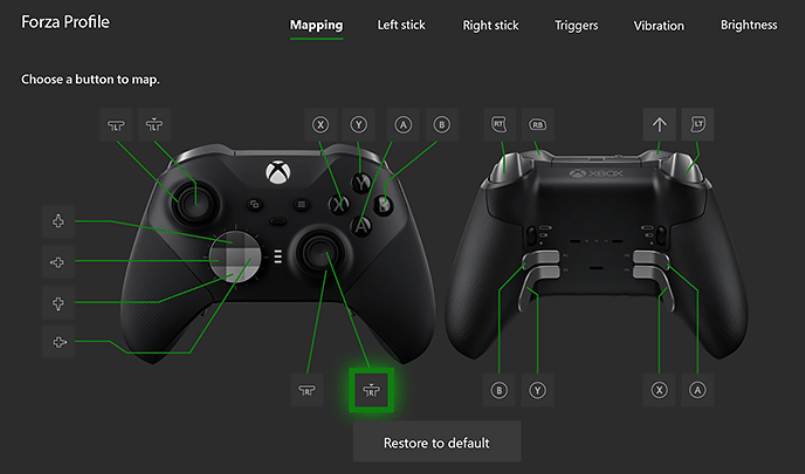Choose the paddle mapped to B
The height and width of the screenshot is (474, 805).
pos(499,390)
